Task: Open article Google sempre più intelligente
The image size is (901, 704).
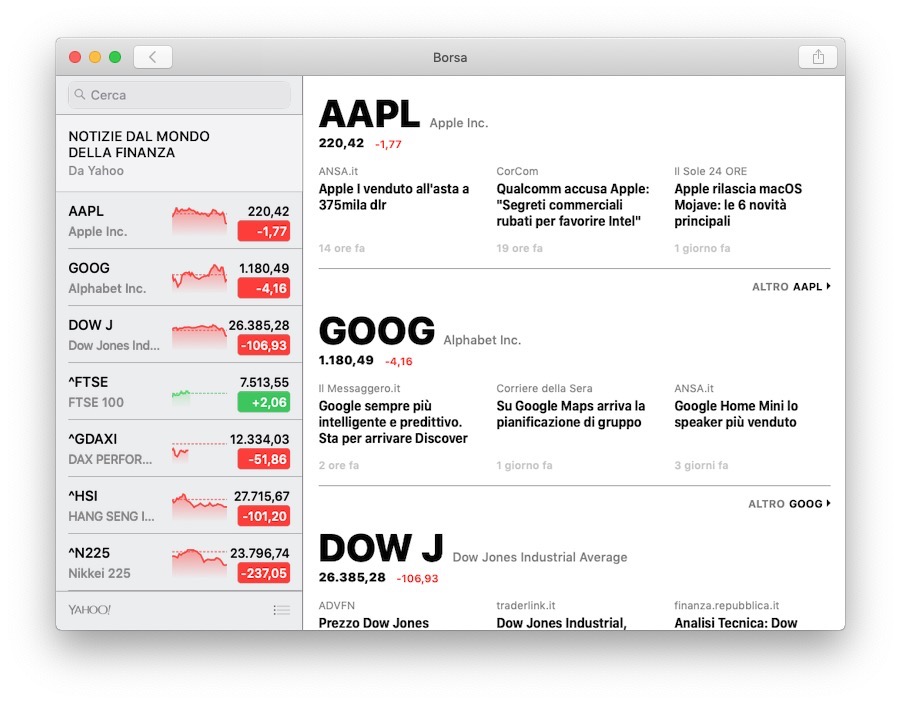Action: tap(394, 422)
